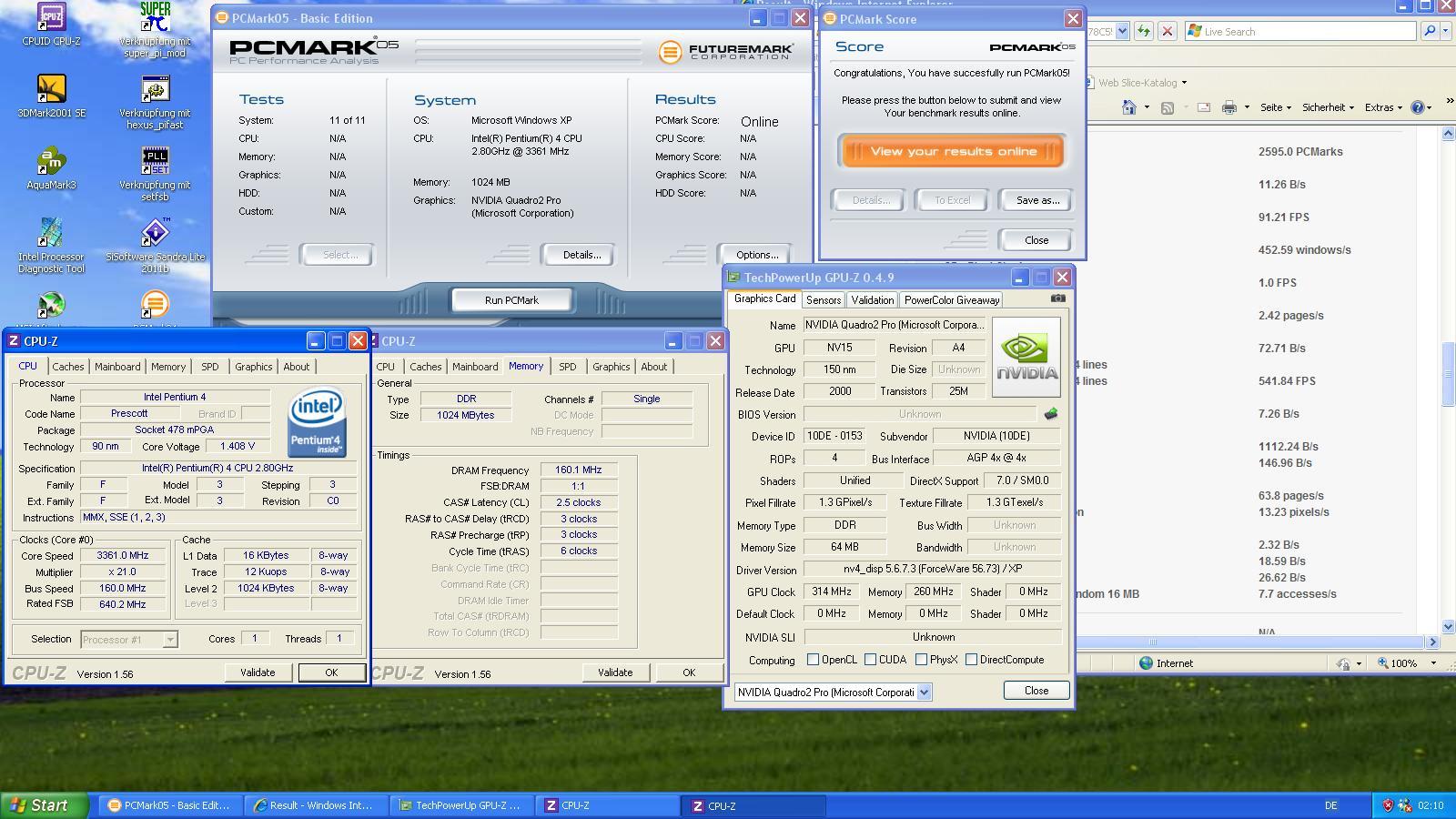This screenshot has height=819, width=1456.
Task: Click the NVIDIA logo in GPU-Z
Action: [1026, 357]
